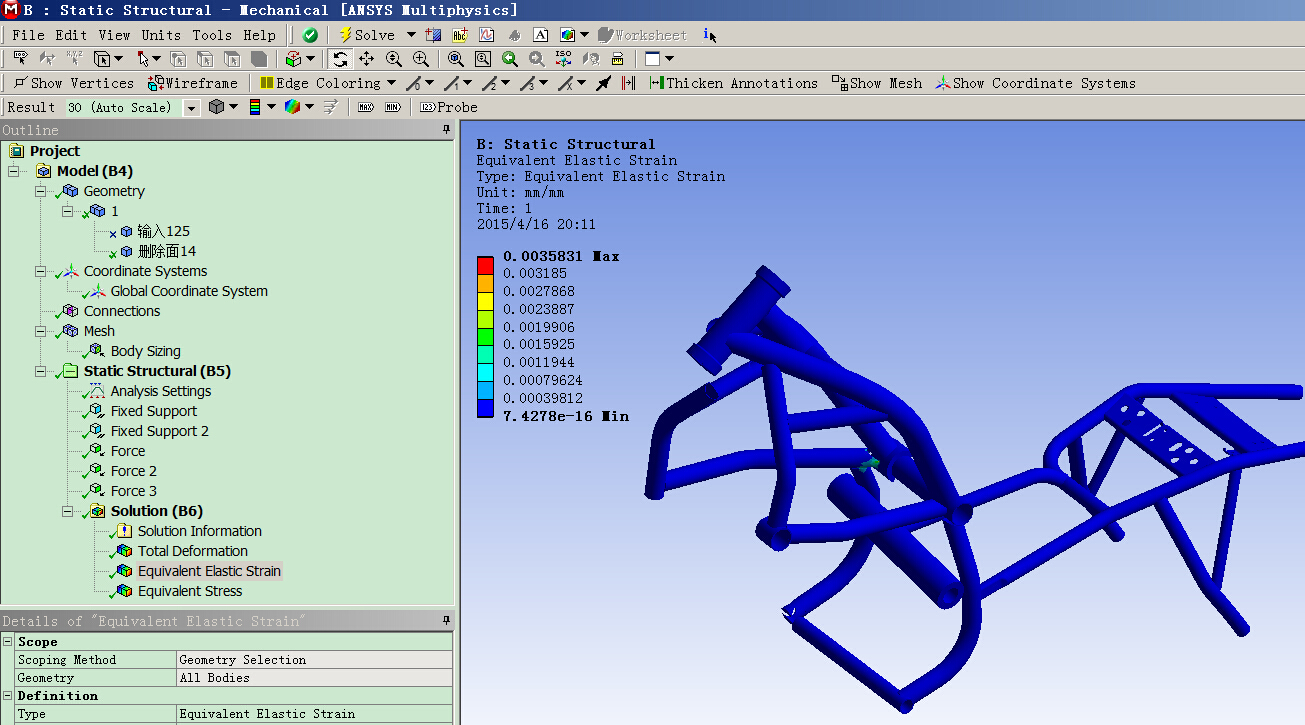
Task: Click the Label selection tool icon
Action: (x=19, y=59)
